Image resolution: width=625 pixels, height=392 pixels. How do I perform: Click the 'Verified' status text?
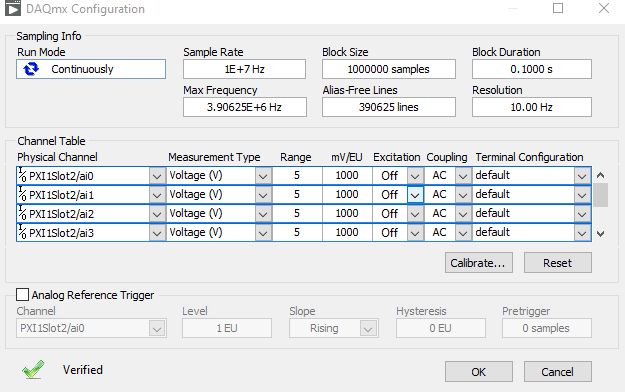83,370
